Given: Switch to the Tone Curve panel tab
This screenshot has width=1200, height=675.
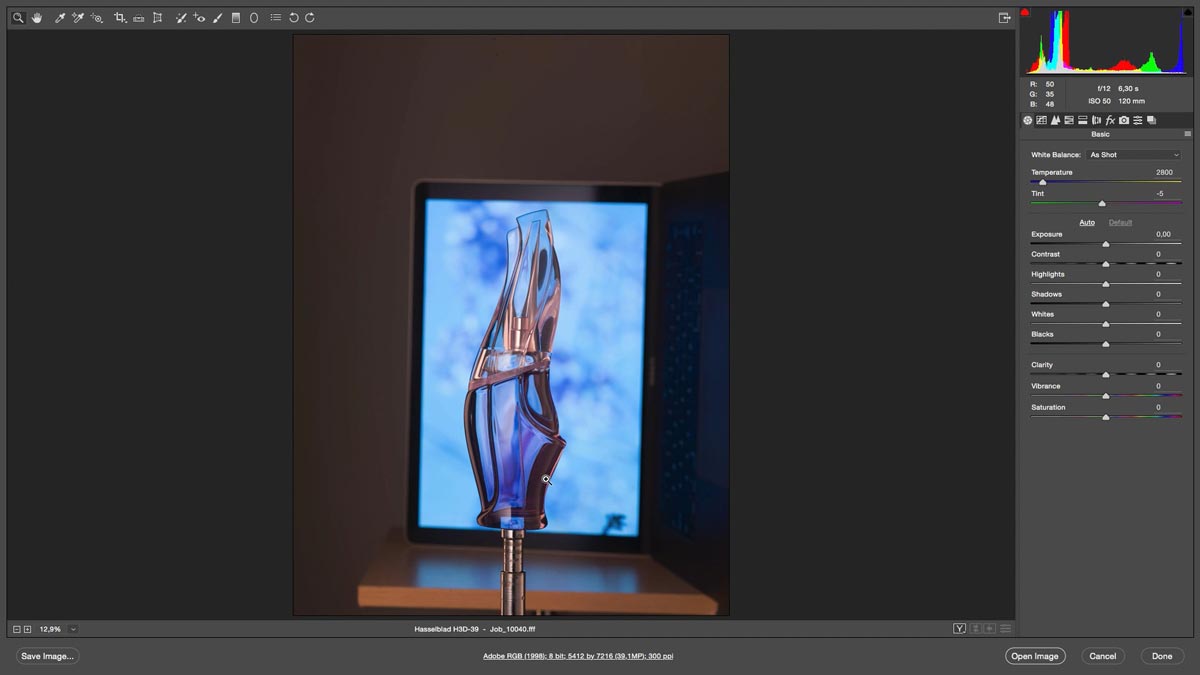Looking at the screenshot, I should pos(1041,120).
